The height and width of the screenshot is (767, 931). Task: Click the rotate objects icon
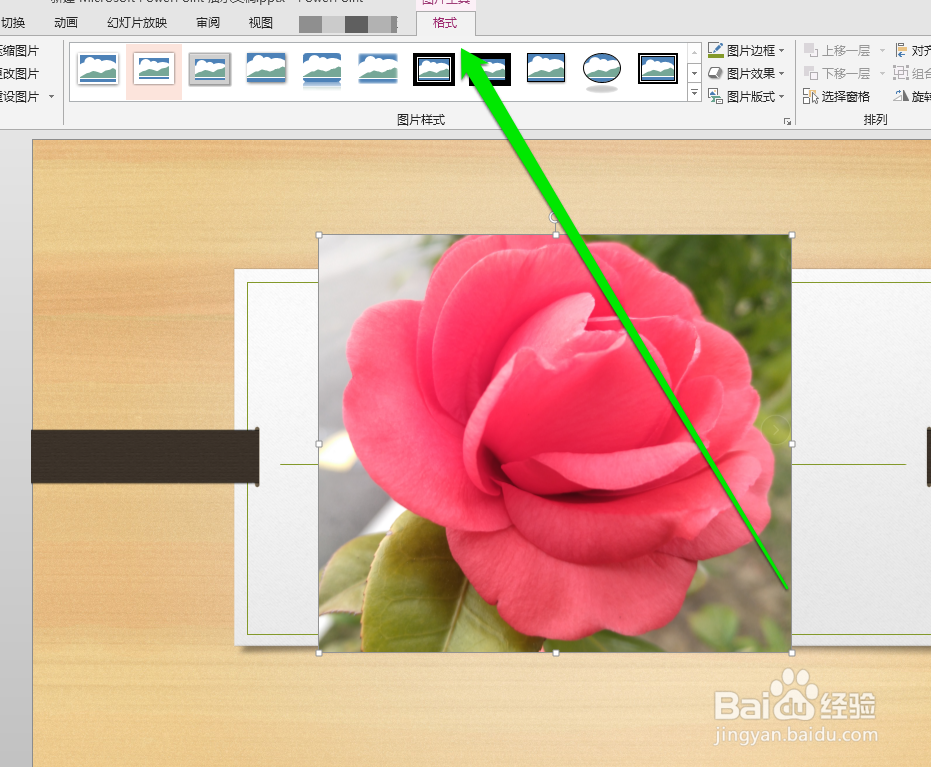click(x=901, y=96)
